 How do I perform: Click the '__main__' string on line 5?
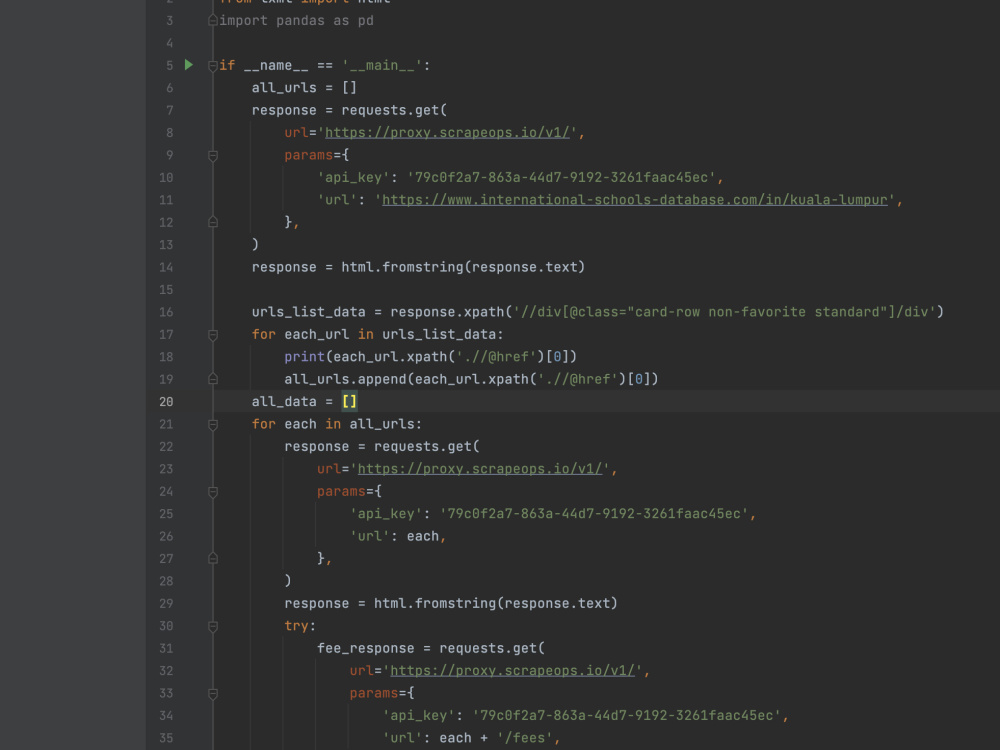pos(382,65)
